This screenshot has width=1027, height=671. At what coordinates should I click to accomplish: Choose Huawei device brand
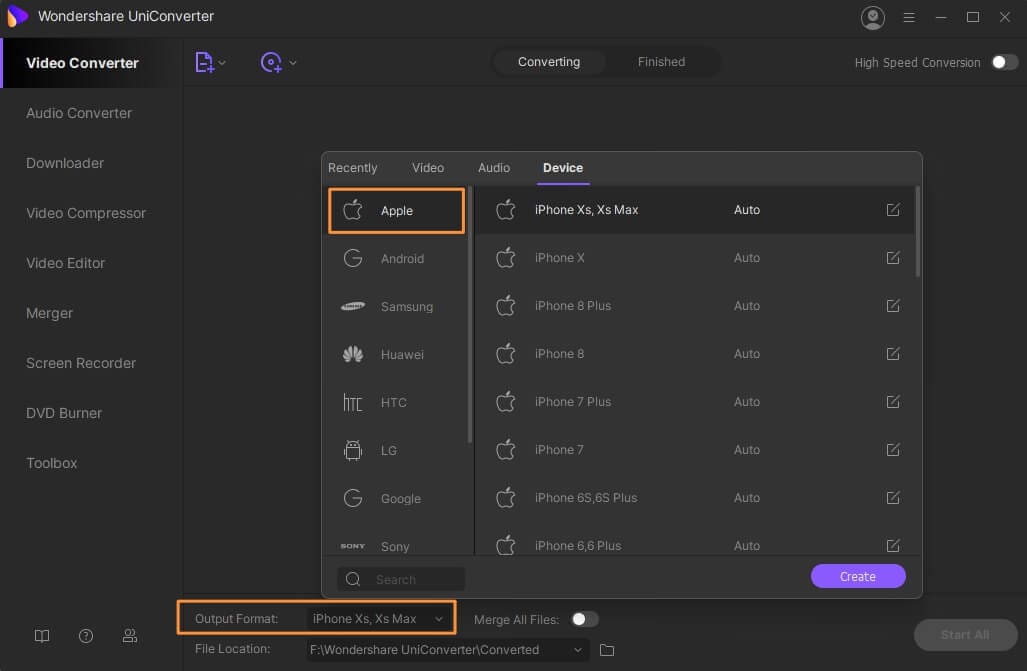[x=396, y=355]
